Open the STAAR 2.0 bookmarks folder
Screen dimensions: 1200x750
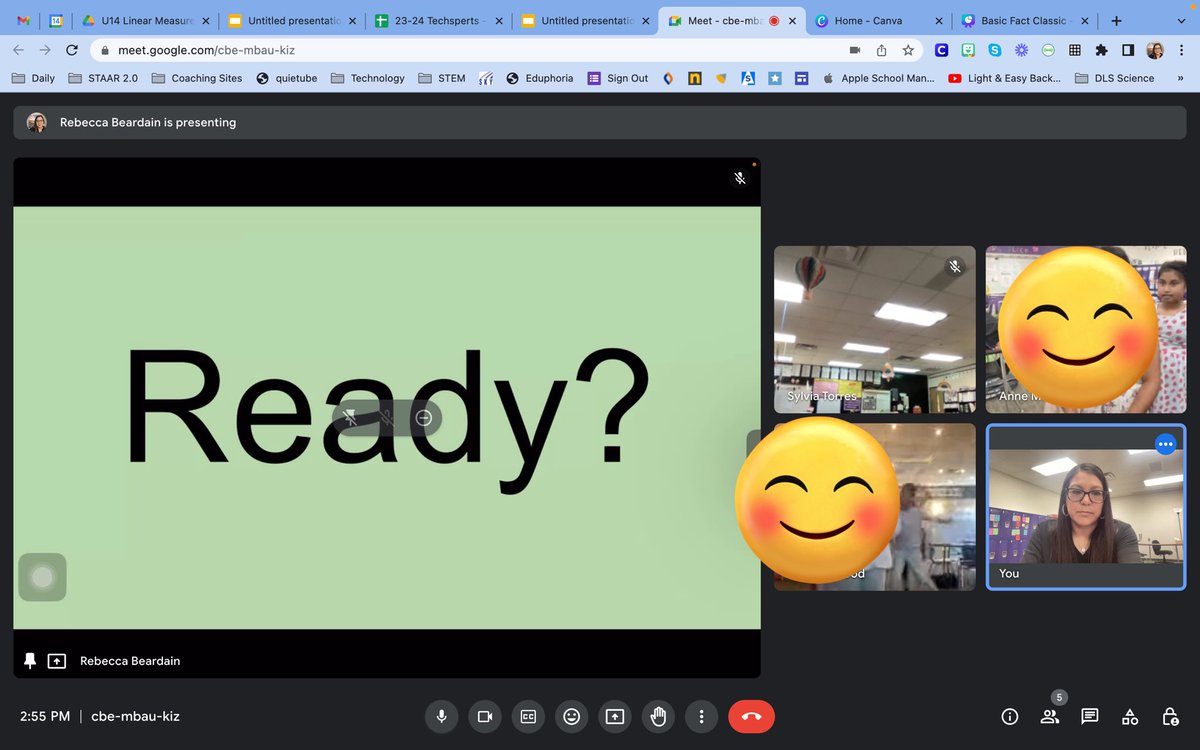(x=103, y=78)
